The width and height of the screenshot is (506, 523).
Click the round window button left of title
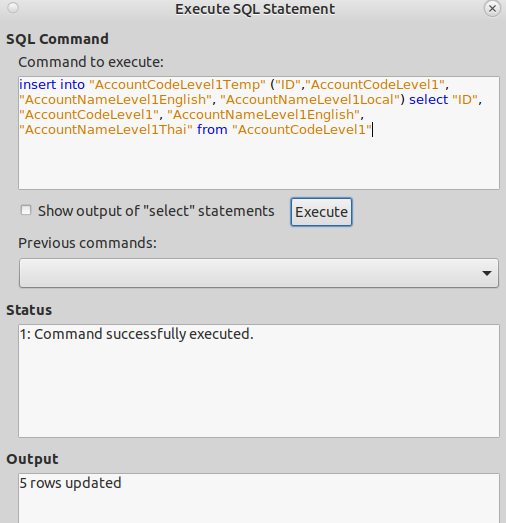coord(13,8)
